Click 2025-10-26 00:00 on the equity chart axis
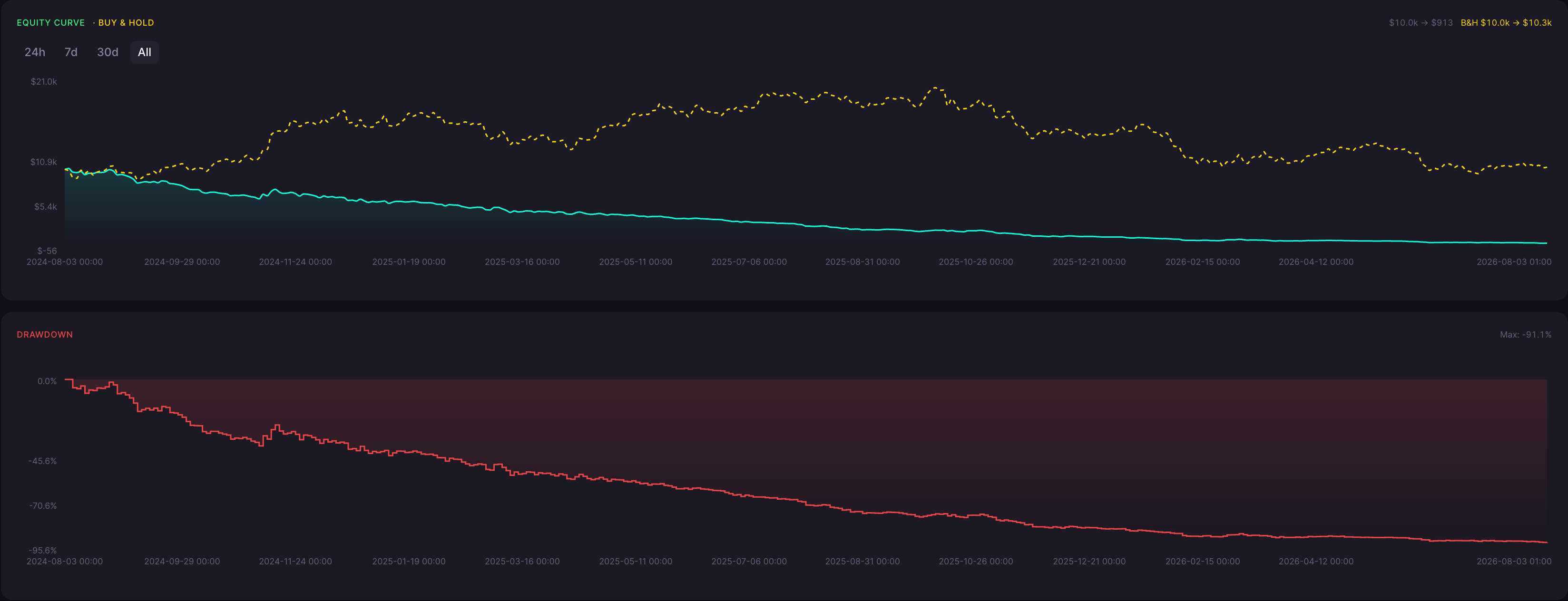Image resolution: width=1568 pixels, height=601 pixels. point(976,262)
